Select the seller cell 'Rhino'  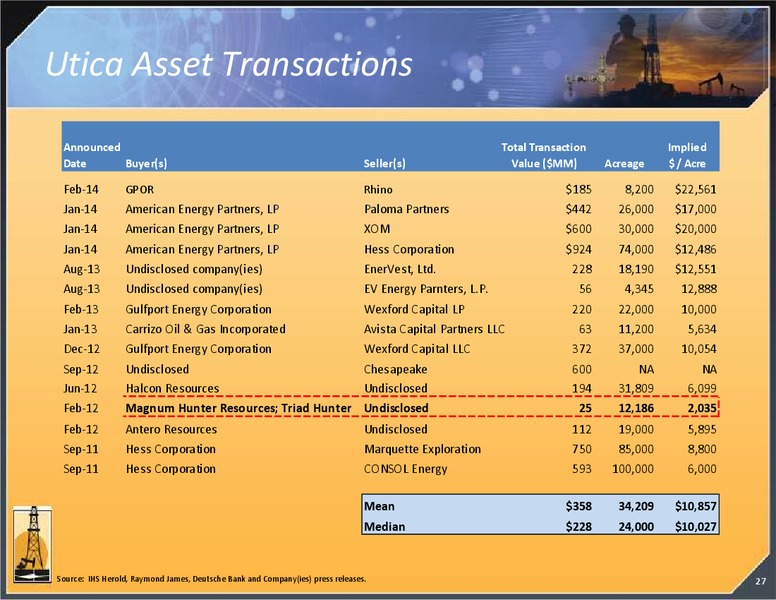(x=378, y=190)
